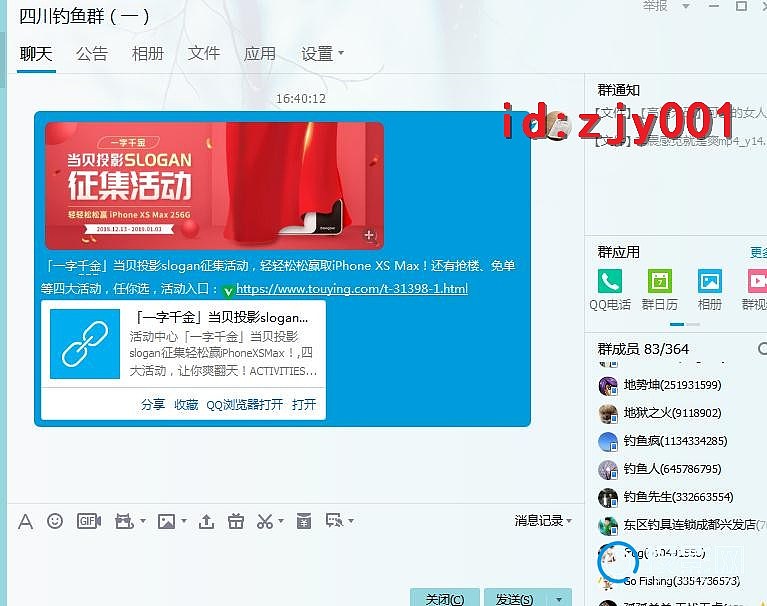Click the screen-shake window icon in toolbar
Viewport: 767px width, 606px height.
(124, 521)
